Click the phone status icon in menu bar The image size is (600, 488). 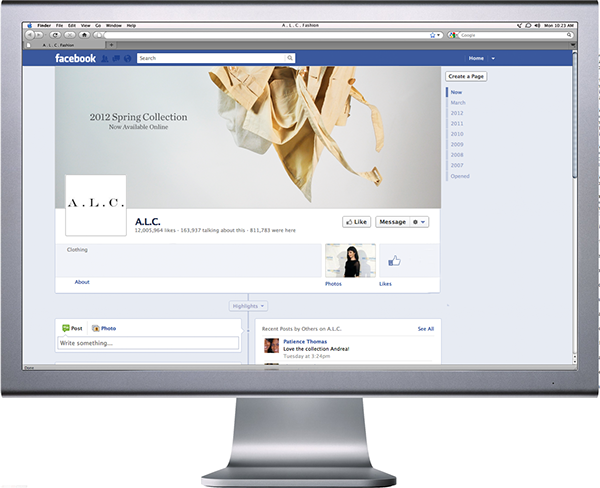pyautogui.click(x=519, y=25)
